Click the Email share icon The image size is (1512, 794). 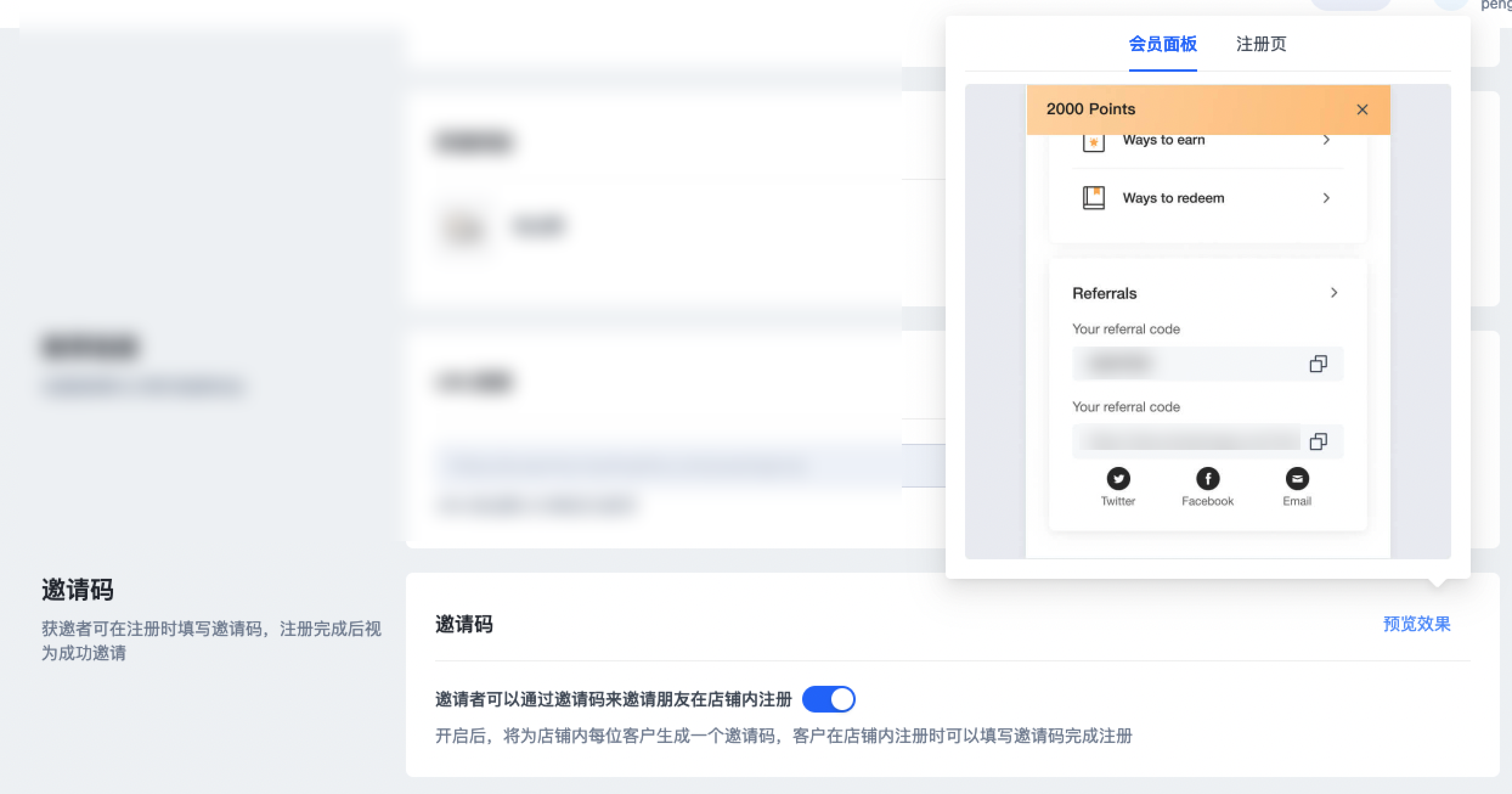click(1297, 479)
